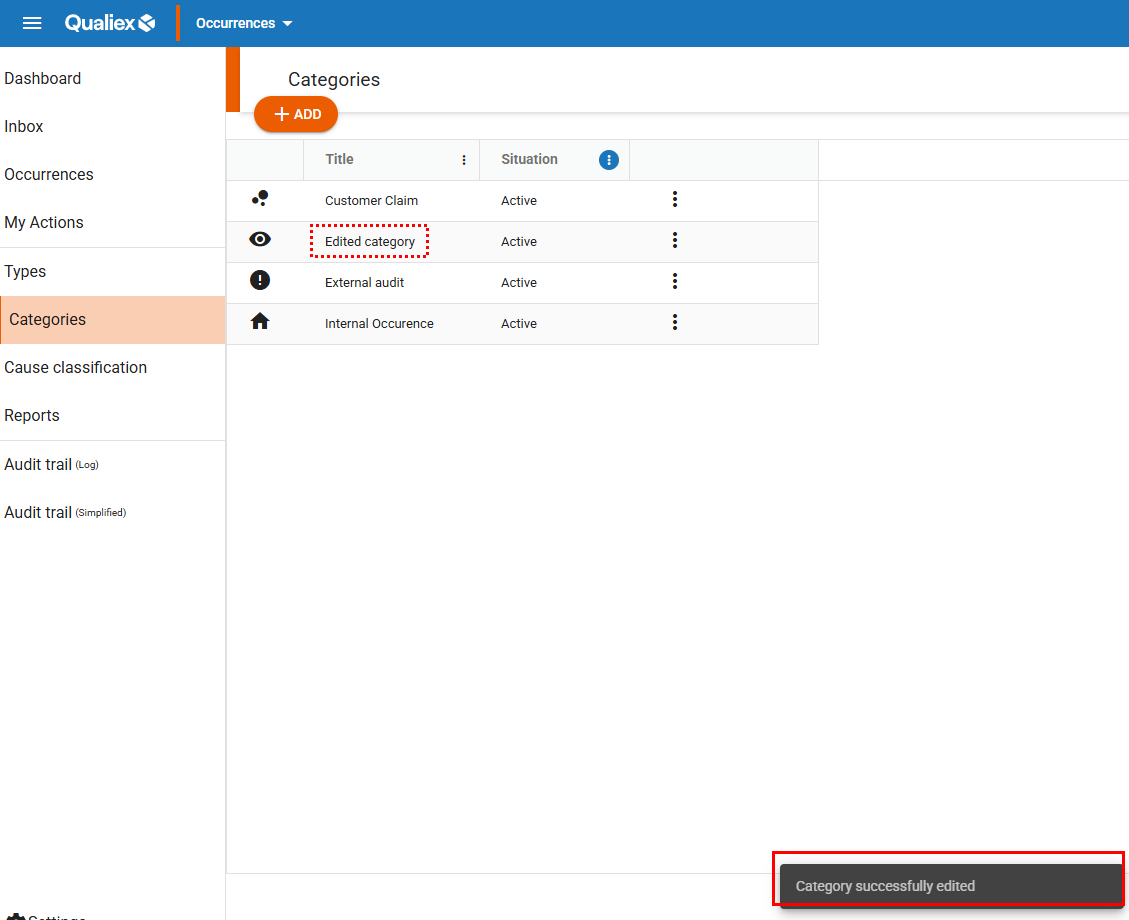Open the blue Situation column filter icon
1129x920 pixels.
tap(608, 160)
